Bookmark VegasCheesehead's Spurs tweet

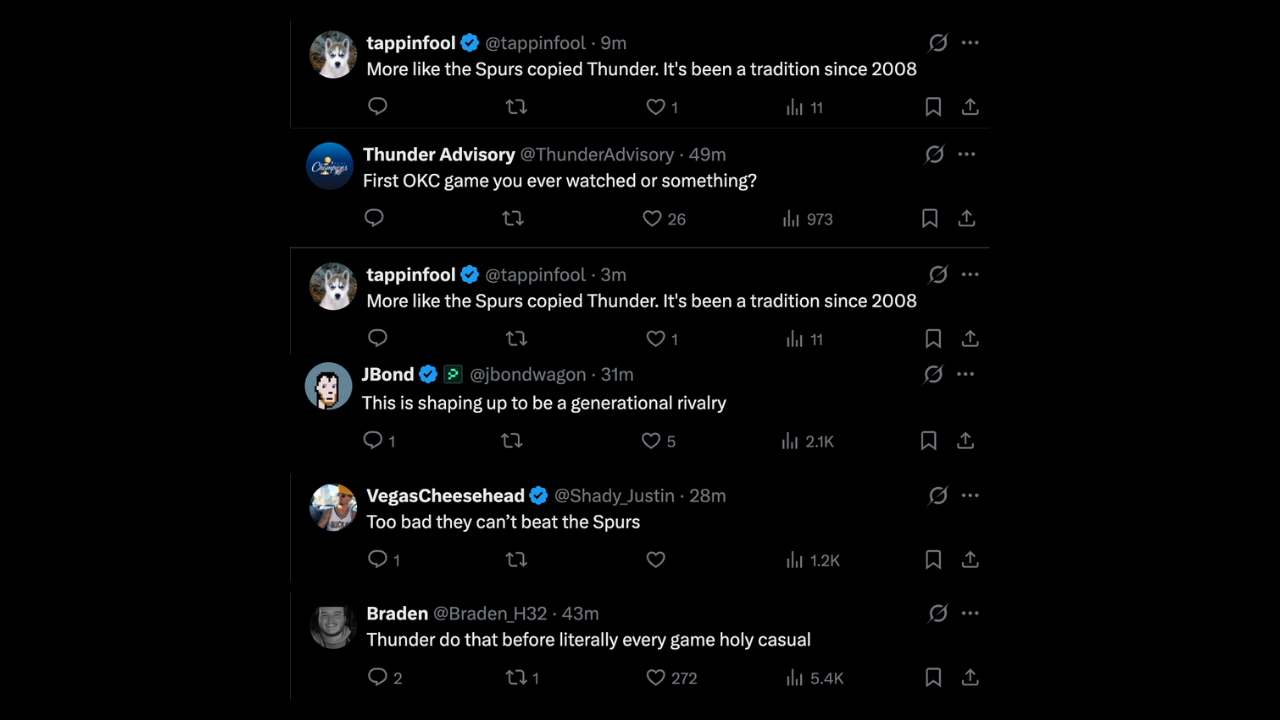[x=932, y=560]
